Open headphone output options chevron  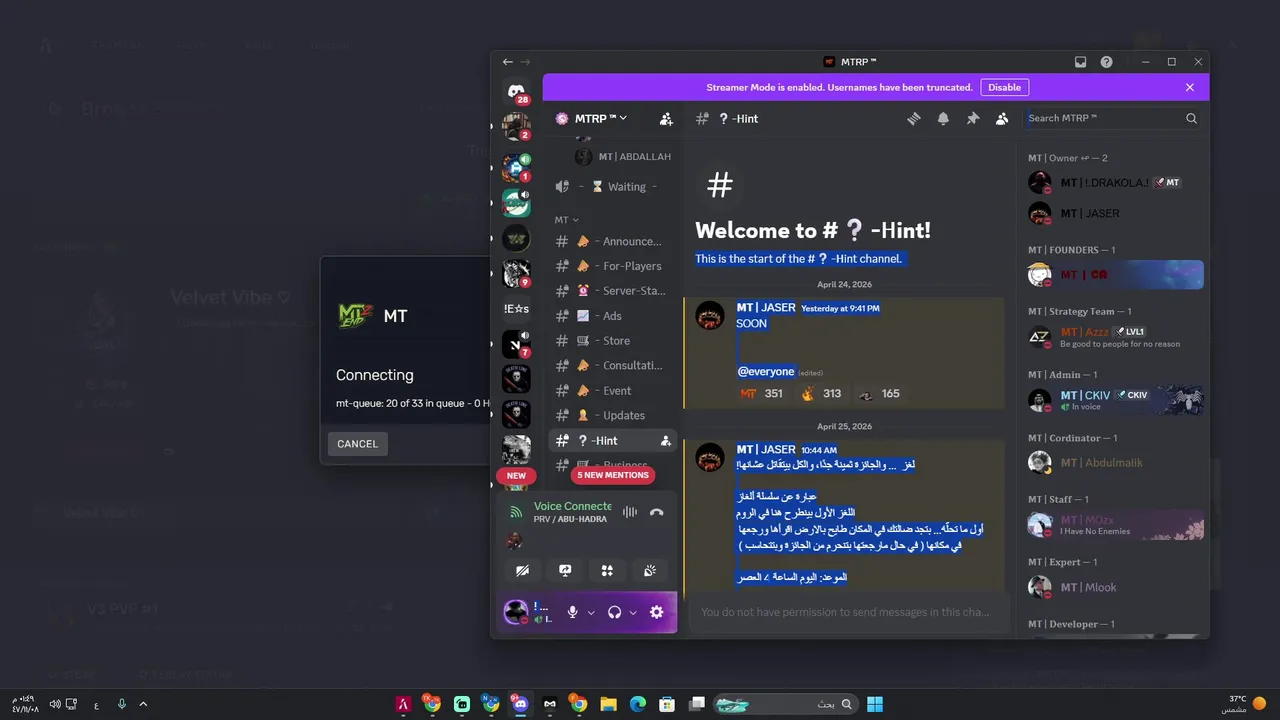coord(633,613)
